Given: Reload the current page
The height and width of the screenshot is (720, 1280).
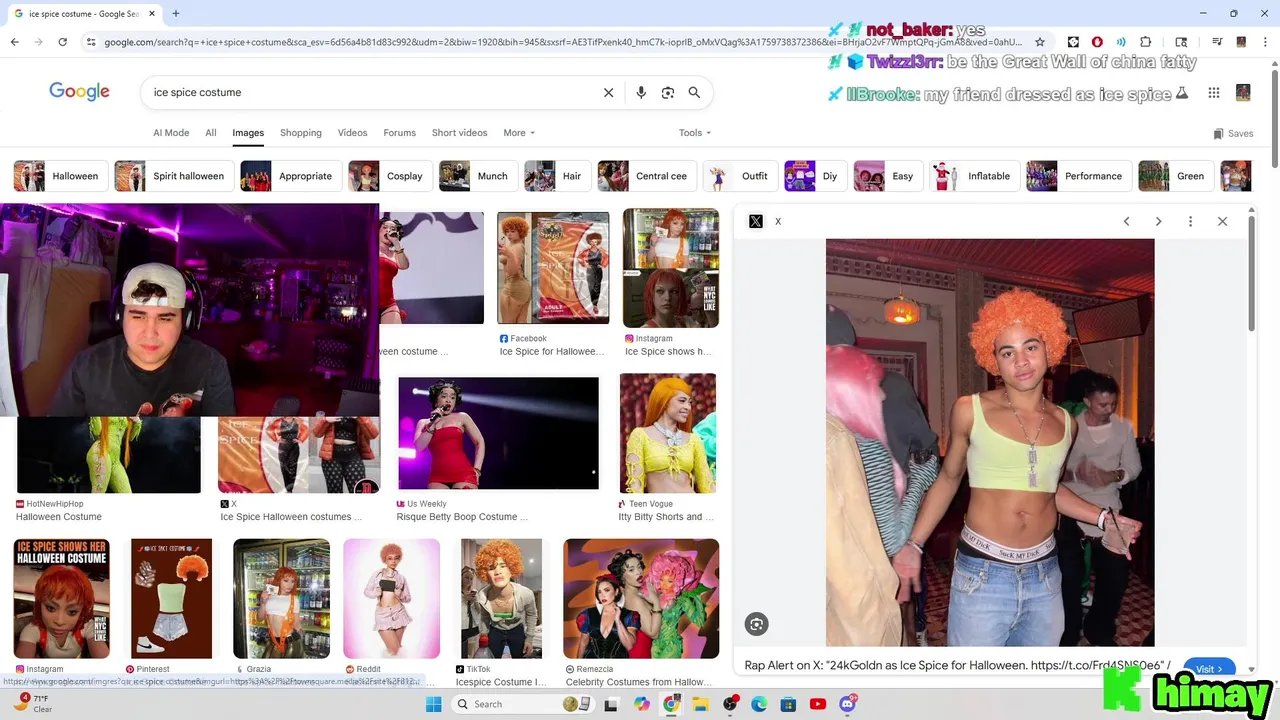Looking at the screenshot, I should [62, 42].
